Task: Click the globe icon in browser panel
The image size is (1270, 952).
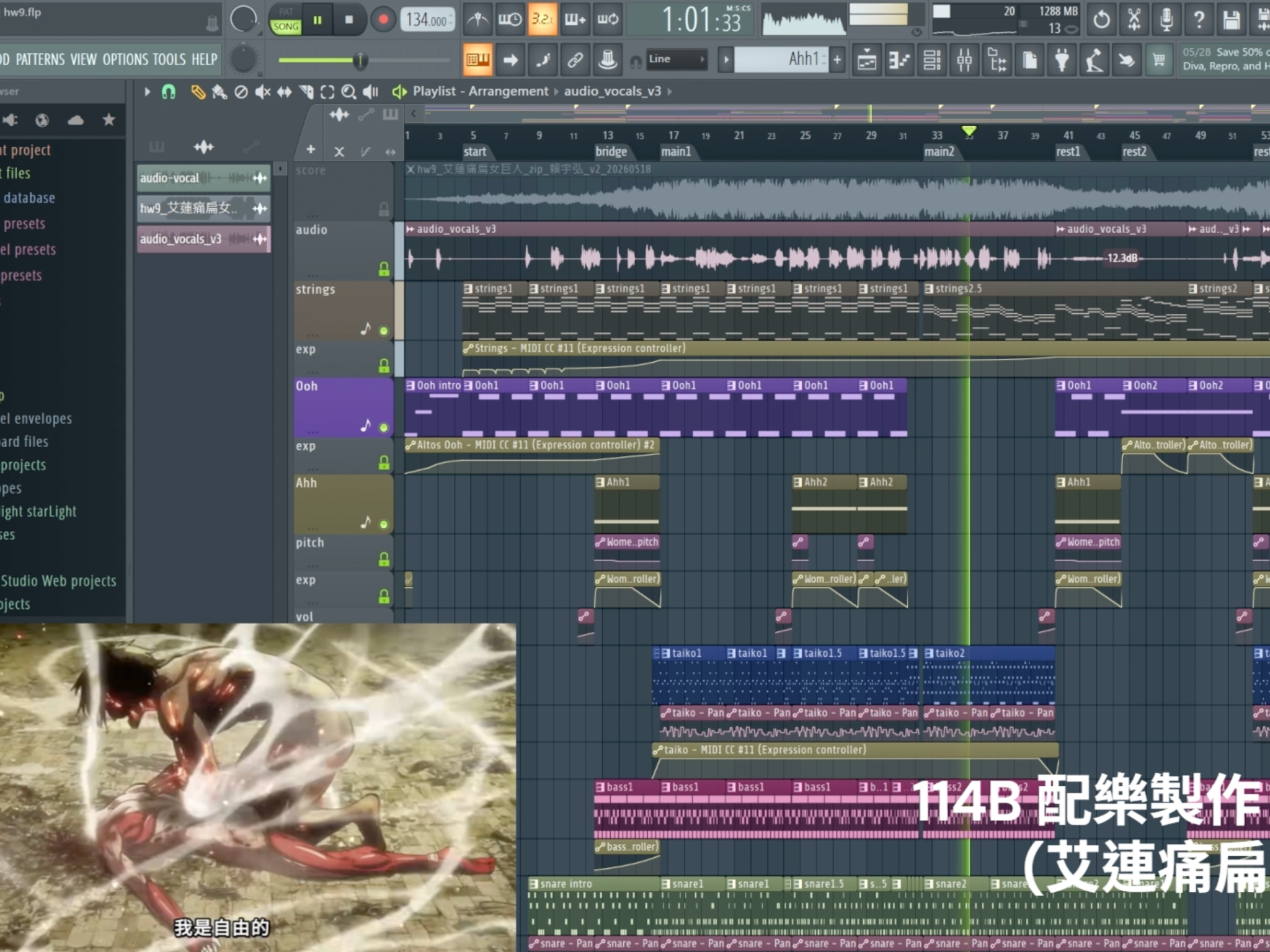Action: tap(42, 120)
